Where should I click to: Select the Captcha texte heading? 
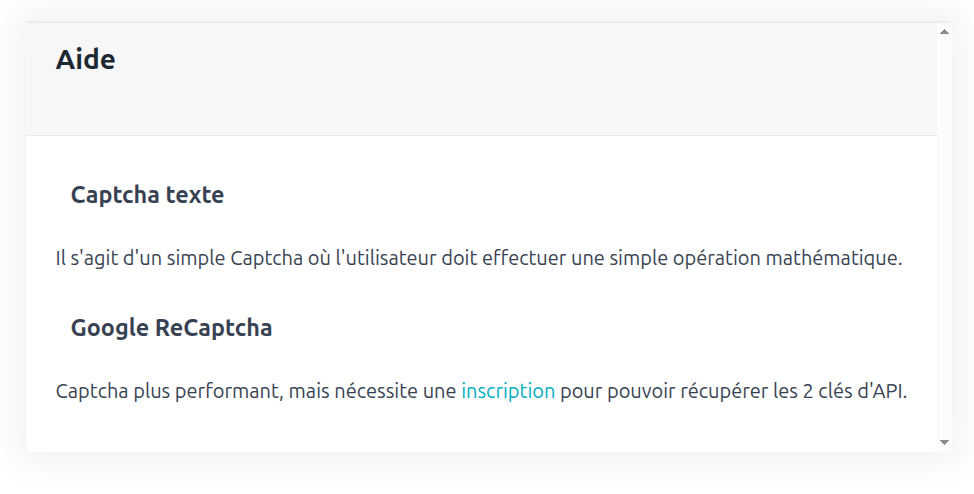pyautogui.click(x=147, y=194)
